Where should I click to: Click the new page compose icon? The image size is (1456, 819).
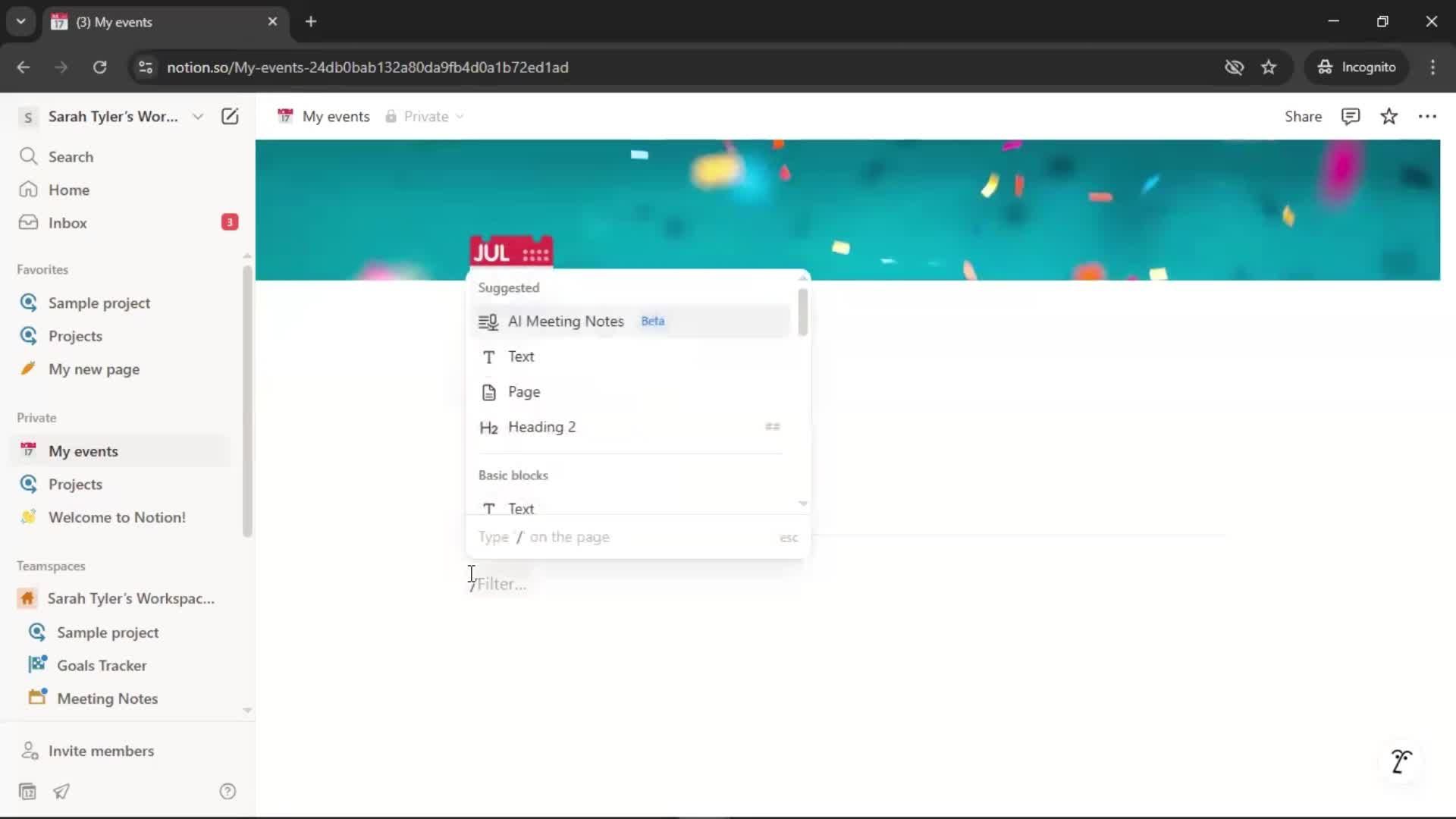(230, 116)
